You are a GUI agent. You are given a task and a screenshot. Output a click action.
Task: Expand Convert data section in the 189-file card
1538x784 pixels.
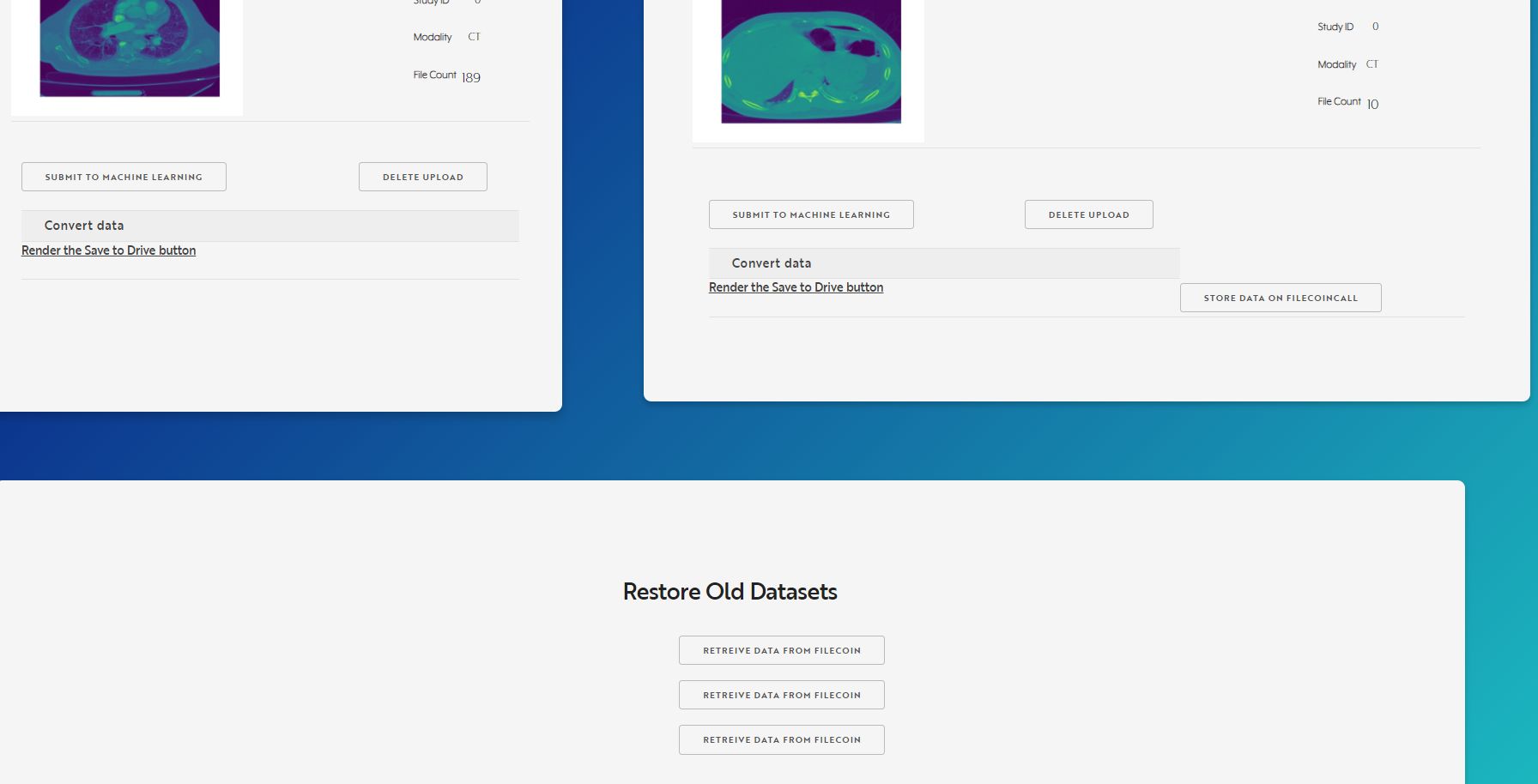tap(270, 226)
